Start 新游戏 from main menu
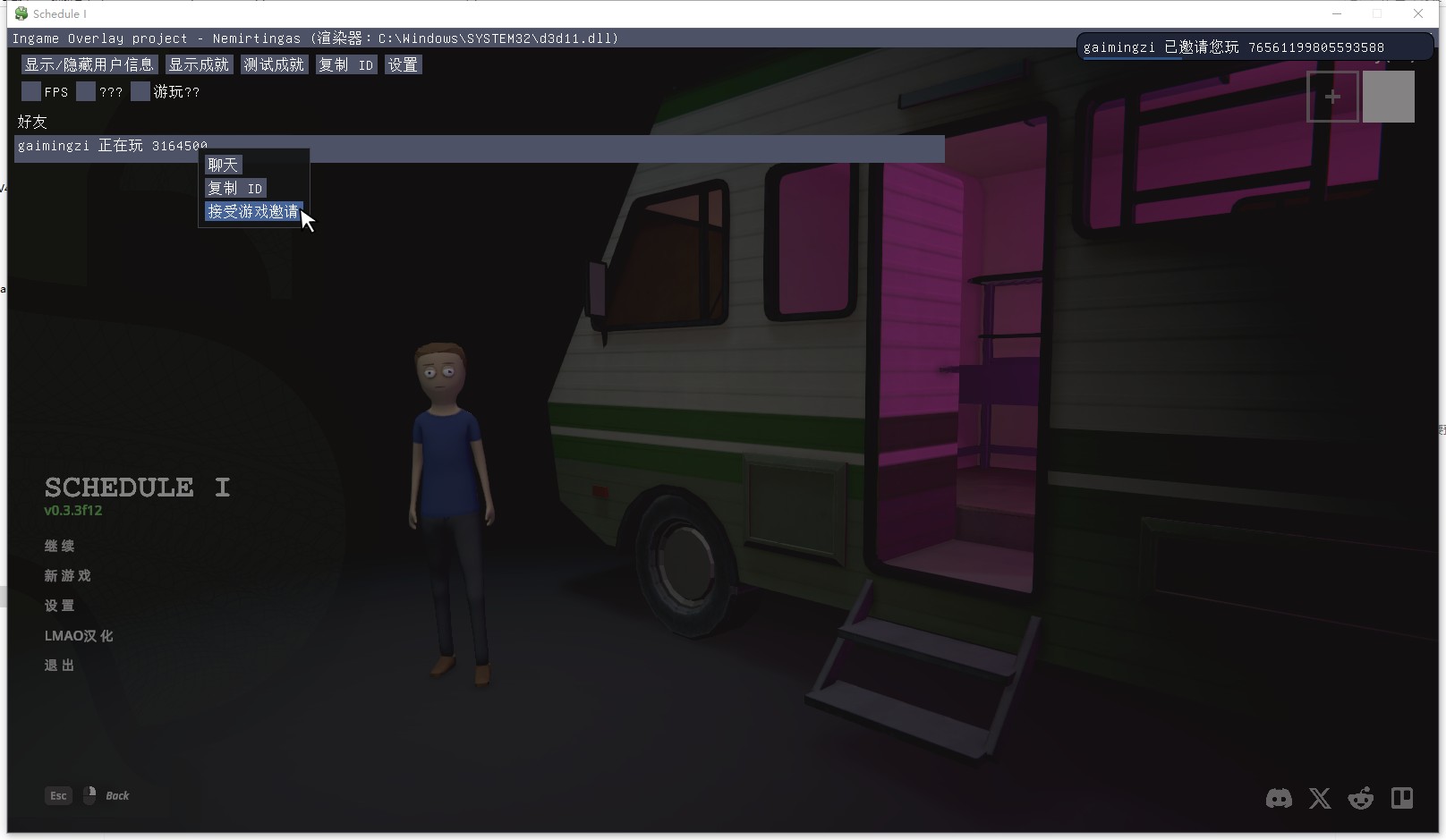This screenshot has width=1446, height=840. click(68, 575)
